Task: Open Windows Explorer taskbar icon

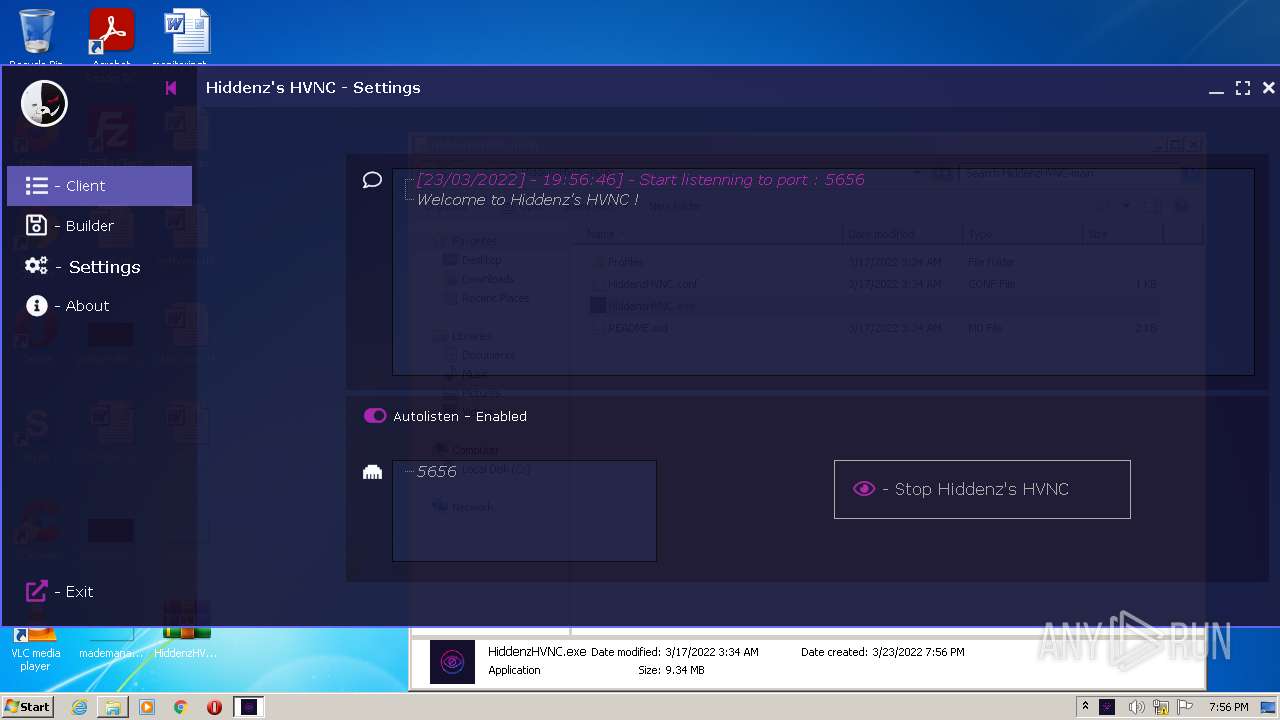Action: click(113, 707)
